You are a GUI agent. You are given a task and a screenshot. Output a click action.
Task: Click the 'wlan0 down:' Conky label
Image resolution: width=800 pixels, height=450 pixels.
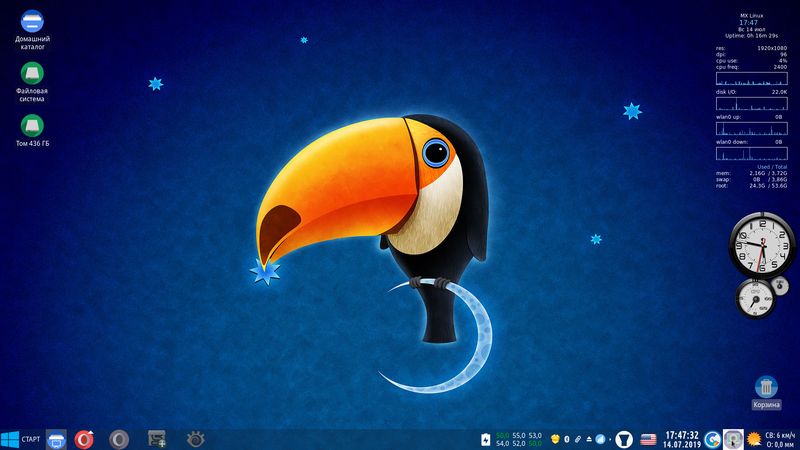(732, 142)
